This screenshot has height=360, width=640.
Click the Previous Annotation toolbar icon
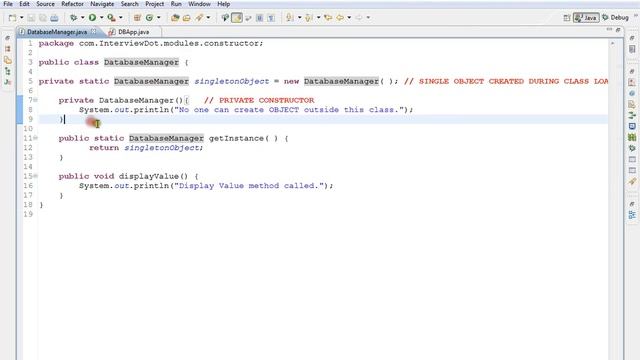(309, 18)
